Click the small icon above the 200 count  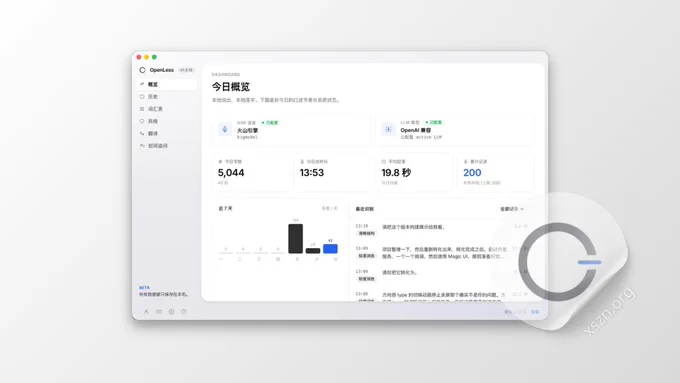click(465, 161)
